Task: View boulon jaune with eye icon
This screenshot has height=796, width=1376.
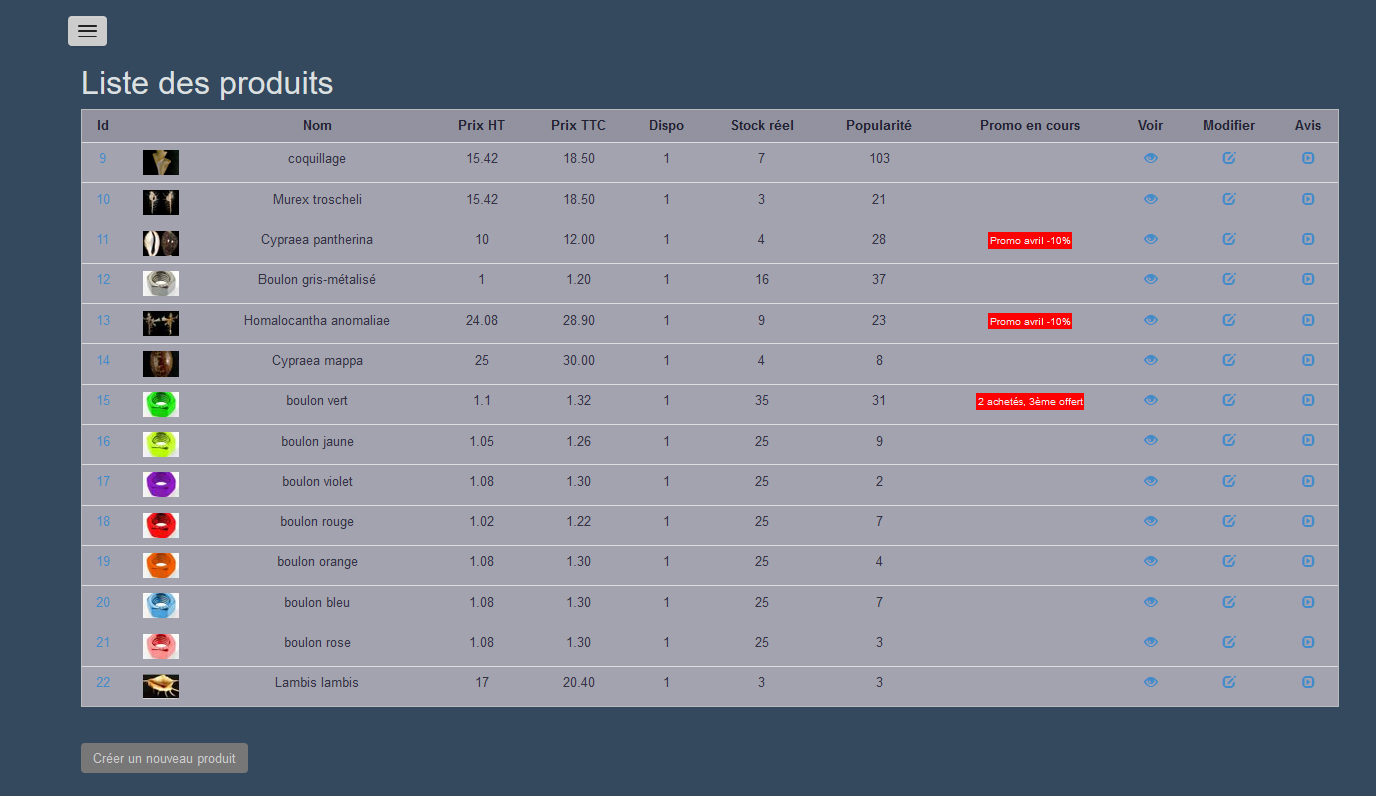Action: point(1151,440)
